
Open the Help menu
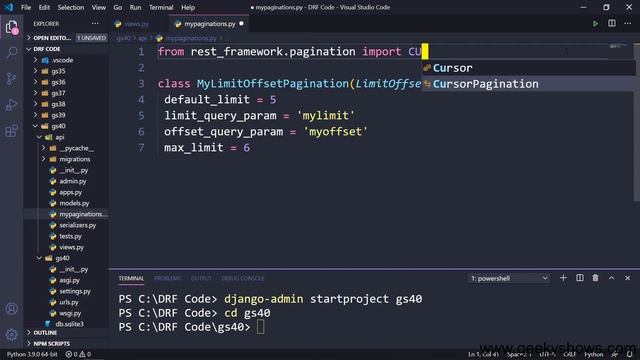(188, 7)
